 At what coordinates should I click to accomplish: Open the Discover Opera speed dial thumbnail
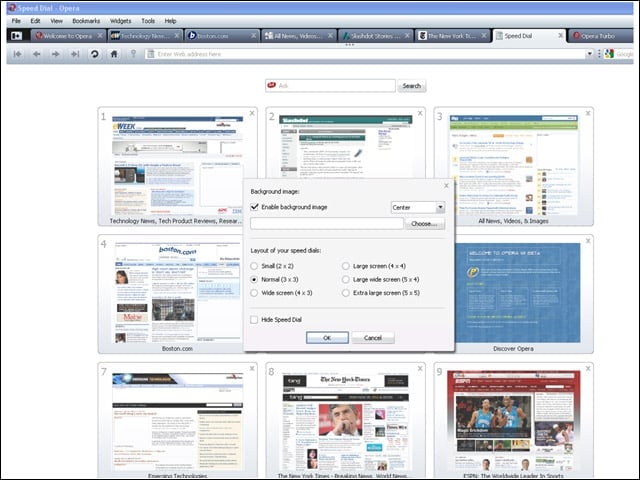[518, 293]
